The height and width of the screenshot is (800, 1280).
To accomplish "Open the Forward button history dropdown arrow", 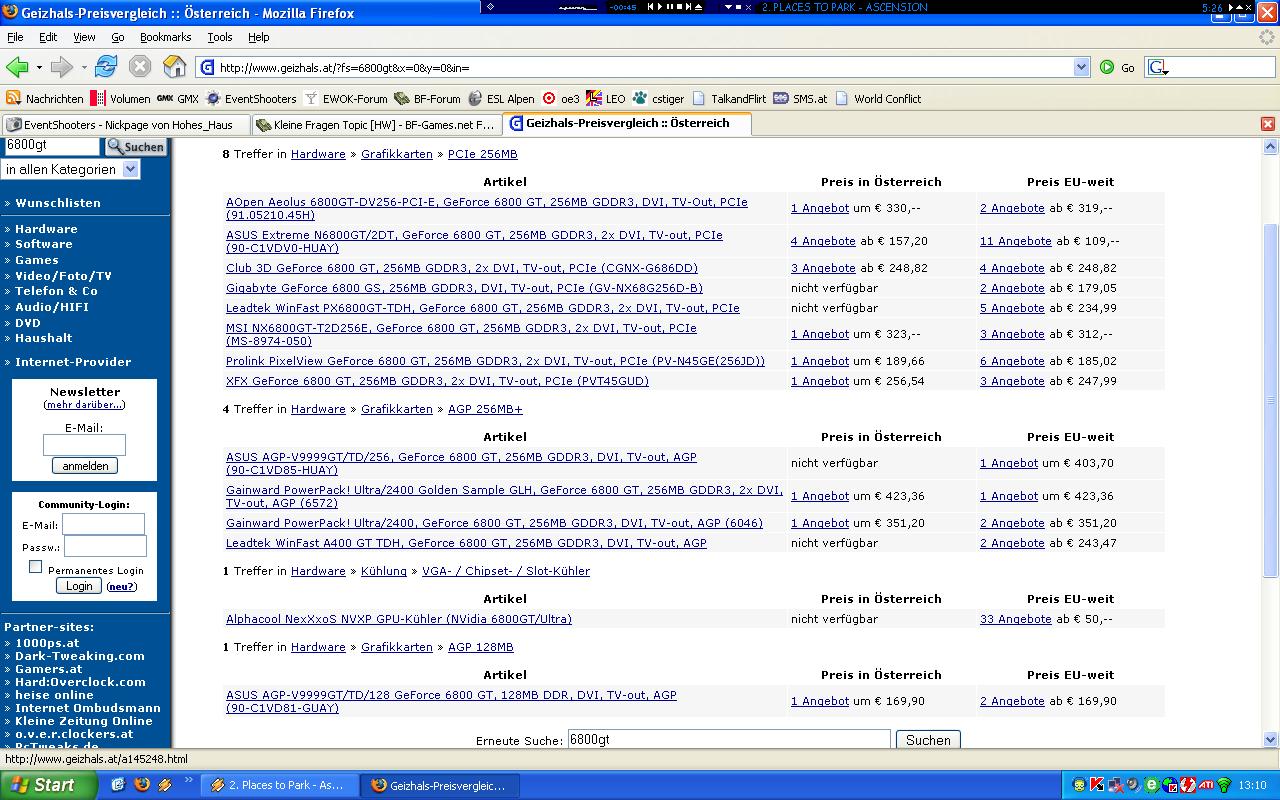I will point(84,67).
